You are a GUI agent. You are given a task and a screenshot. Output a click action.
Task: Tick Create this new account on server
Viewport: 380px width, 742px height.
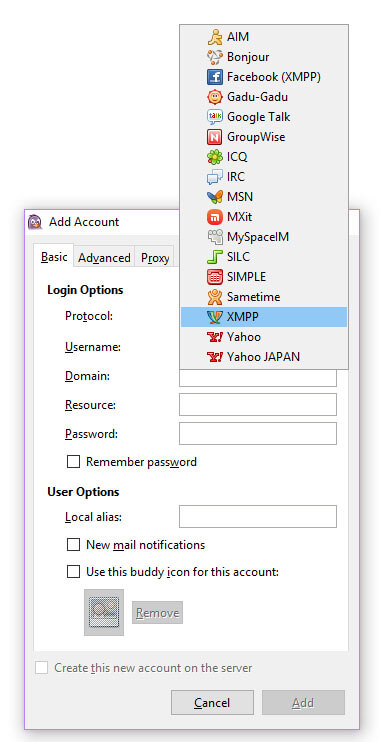[x=42, y=668]
